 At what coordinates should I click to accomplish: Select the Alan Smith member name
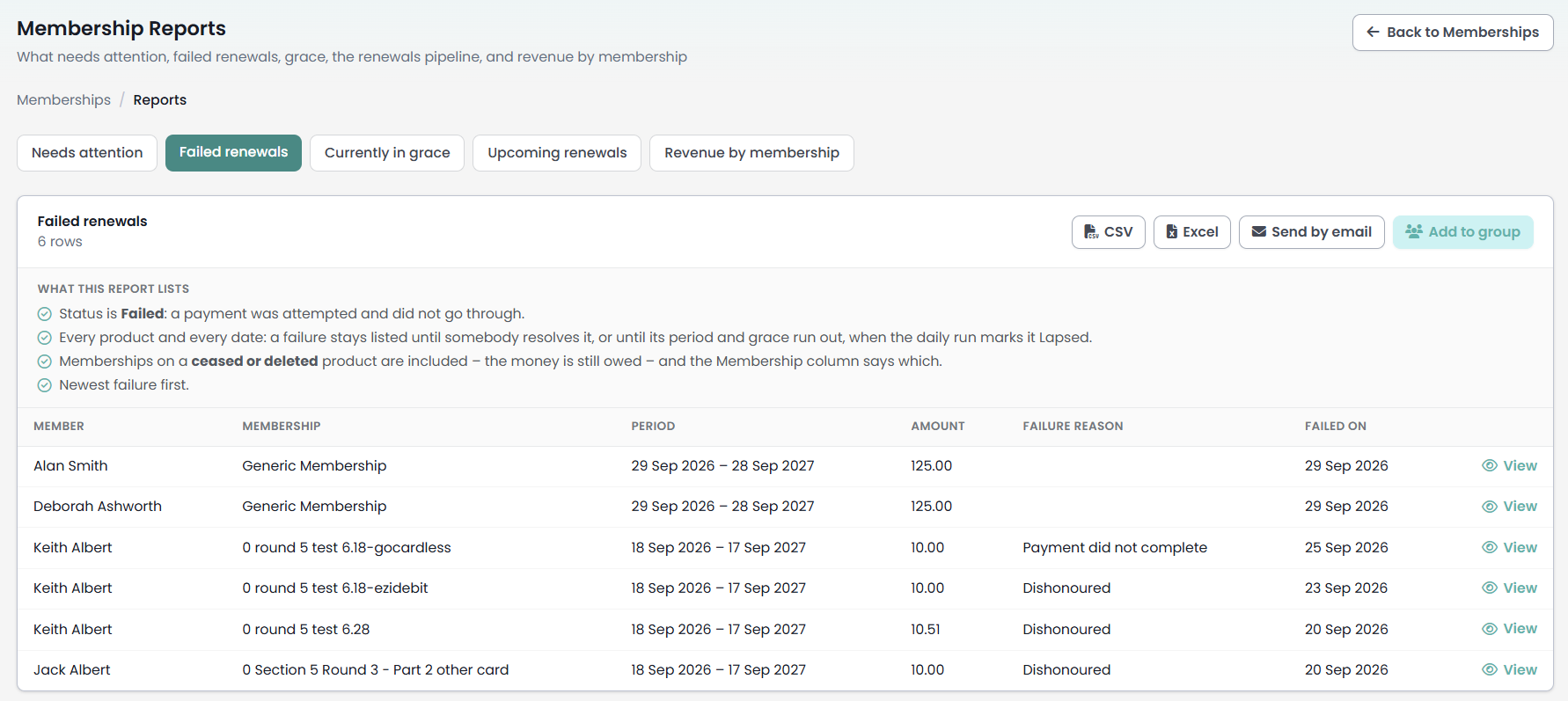70,466
